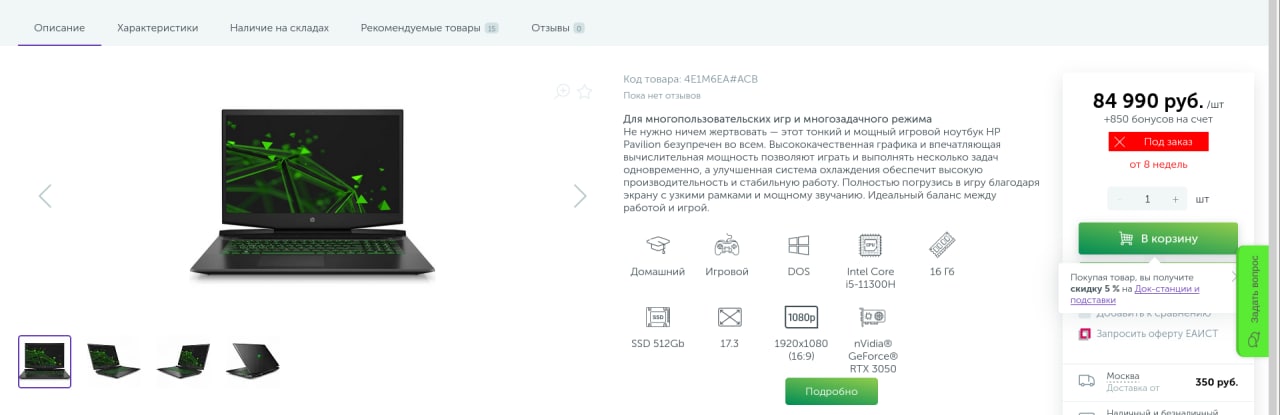The width and height of the screenshot is (1280, 415).
Task: Click the Домашний graduation cap icon
Action: (x=657, y=245)
